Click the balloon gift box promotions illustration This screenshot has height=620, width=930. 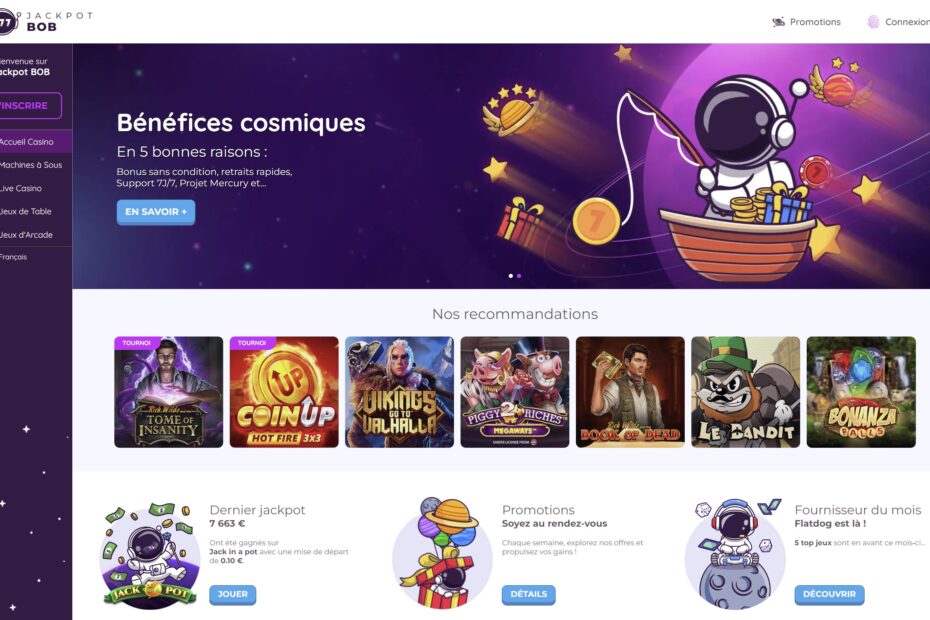pos(442,553)
